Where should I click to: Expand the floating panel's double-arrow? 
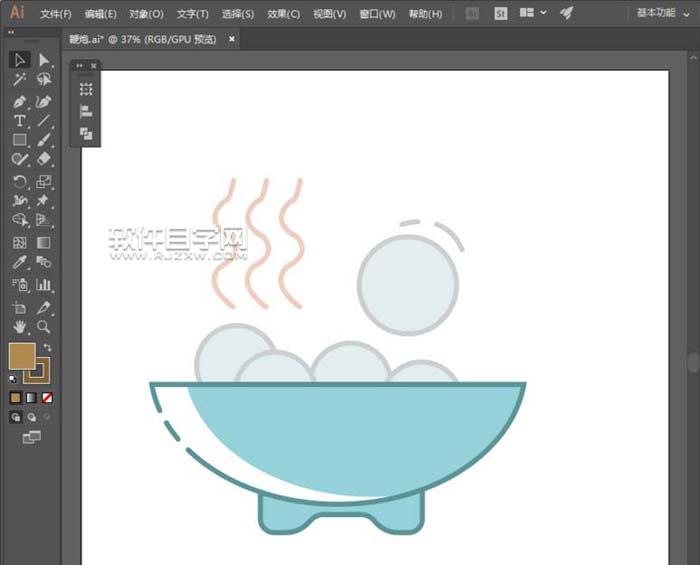(80, 66)
